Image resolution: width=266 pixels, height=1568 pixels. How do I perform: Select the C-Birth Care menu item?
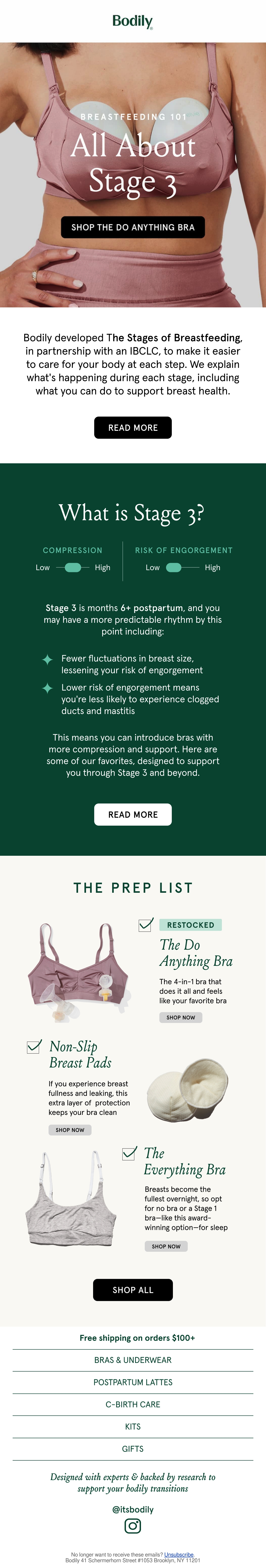click(133, 1404)
